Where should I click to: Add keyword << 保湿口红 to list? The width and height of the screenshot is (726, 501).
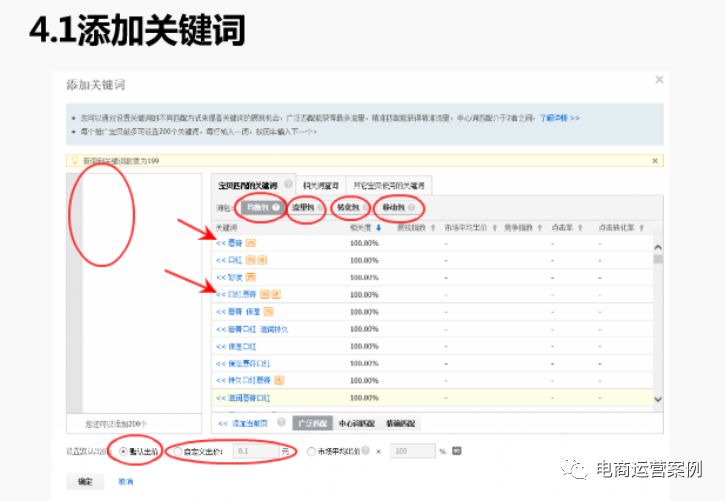[236, 346]
